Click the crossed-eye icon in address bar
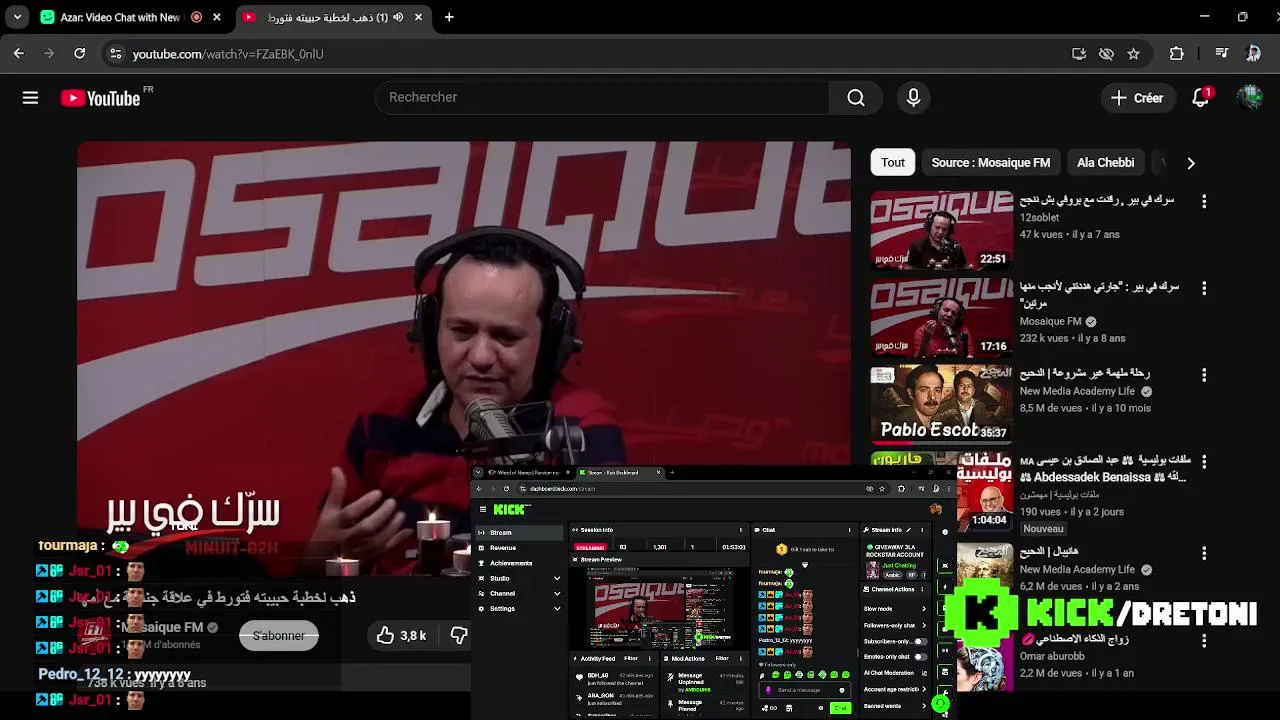Image resolution: width=1280 pixels, height=720 pixels. (x=1106, y=54)
